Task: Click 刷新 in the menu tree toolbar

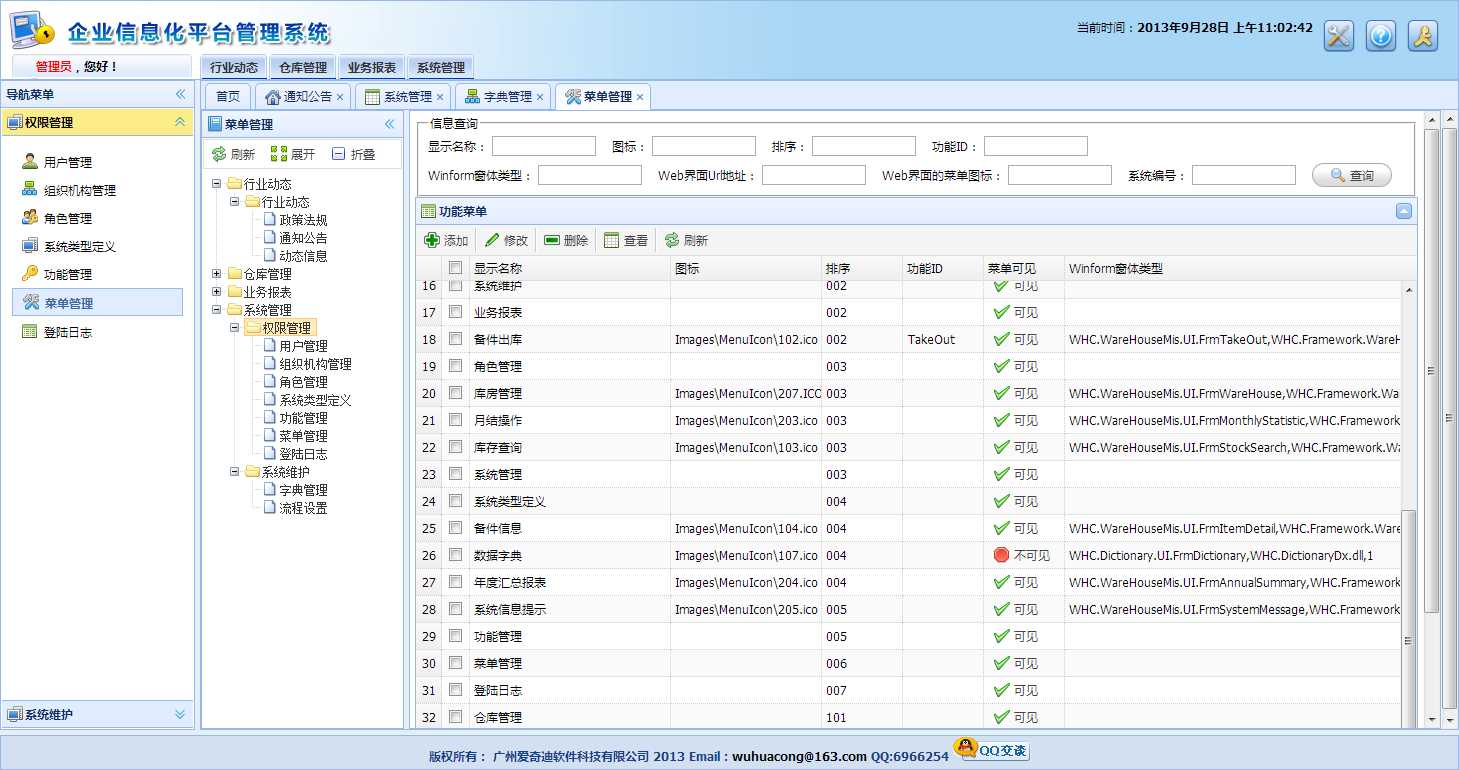Action: [233, 154]
